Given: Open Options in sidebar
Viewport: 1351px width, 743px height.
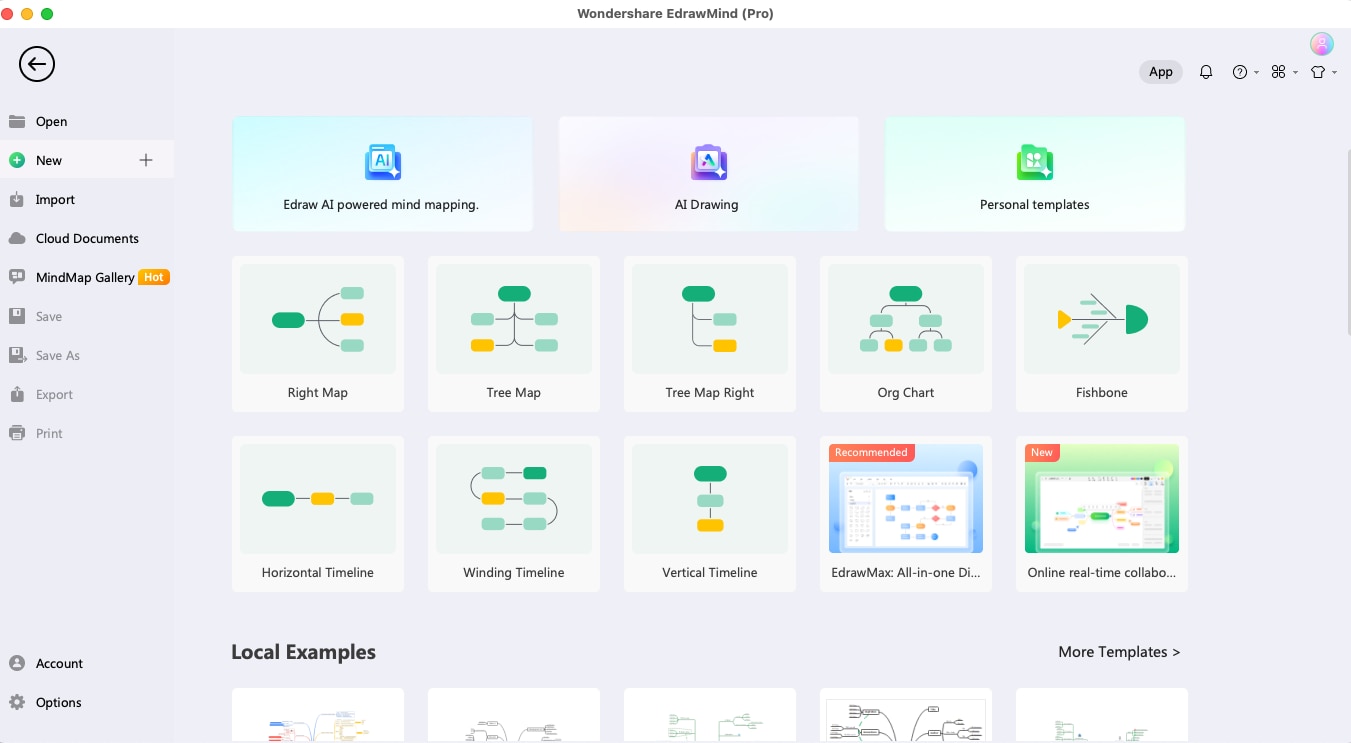Looking at the screenshot, I should tap(87, 703).
